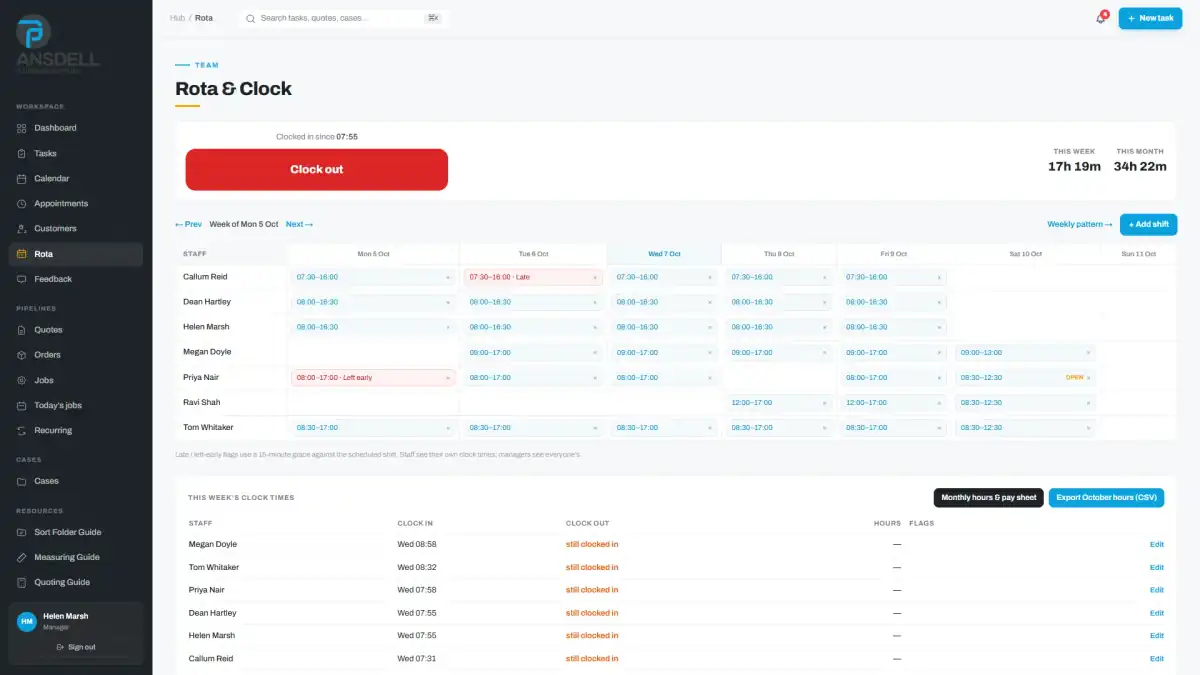Click the Recurring arrows icon
Viewport: 1200px width, 675px height.
pyautogui.click(x=22, y=431)
